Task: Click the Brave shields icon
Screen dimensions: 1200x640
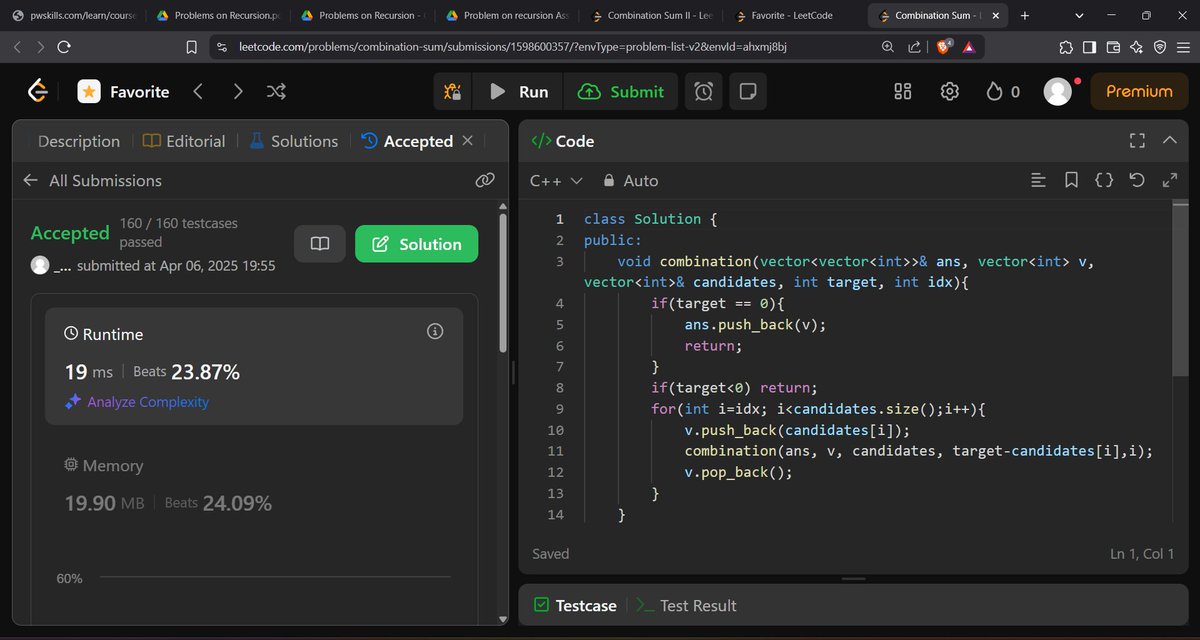Action: 943,47
